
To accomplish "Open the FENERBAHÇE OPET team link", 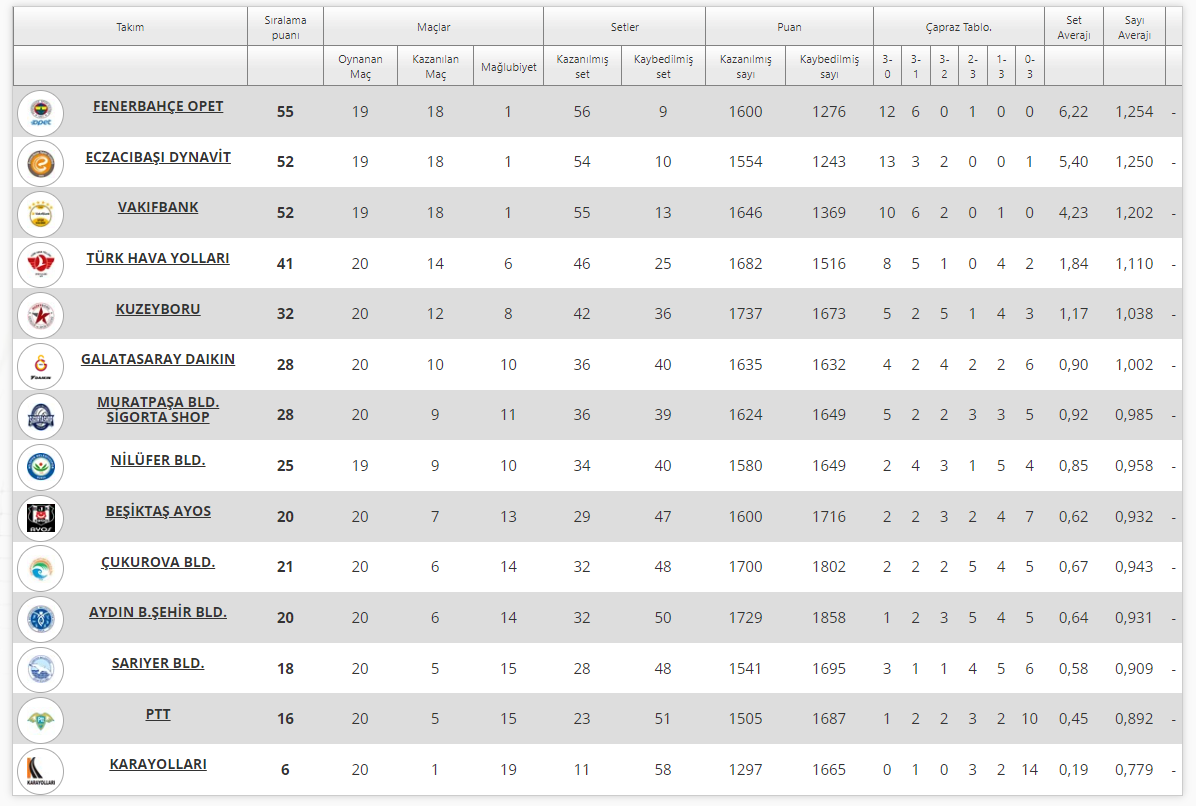I will (x=158, y=106).
